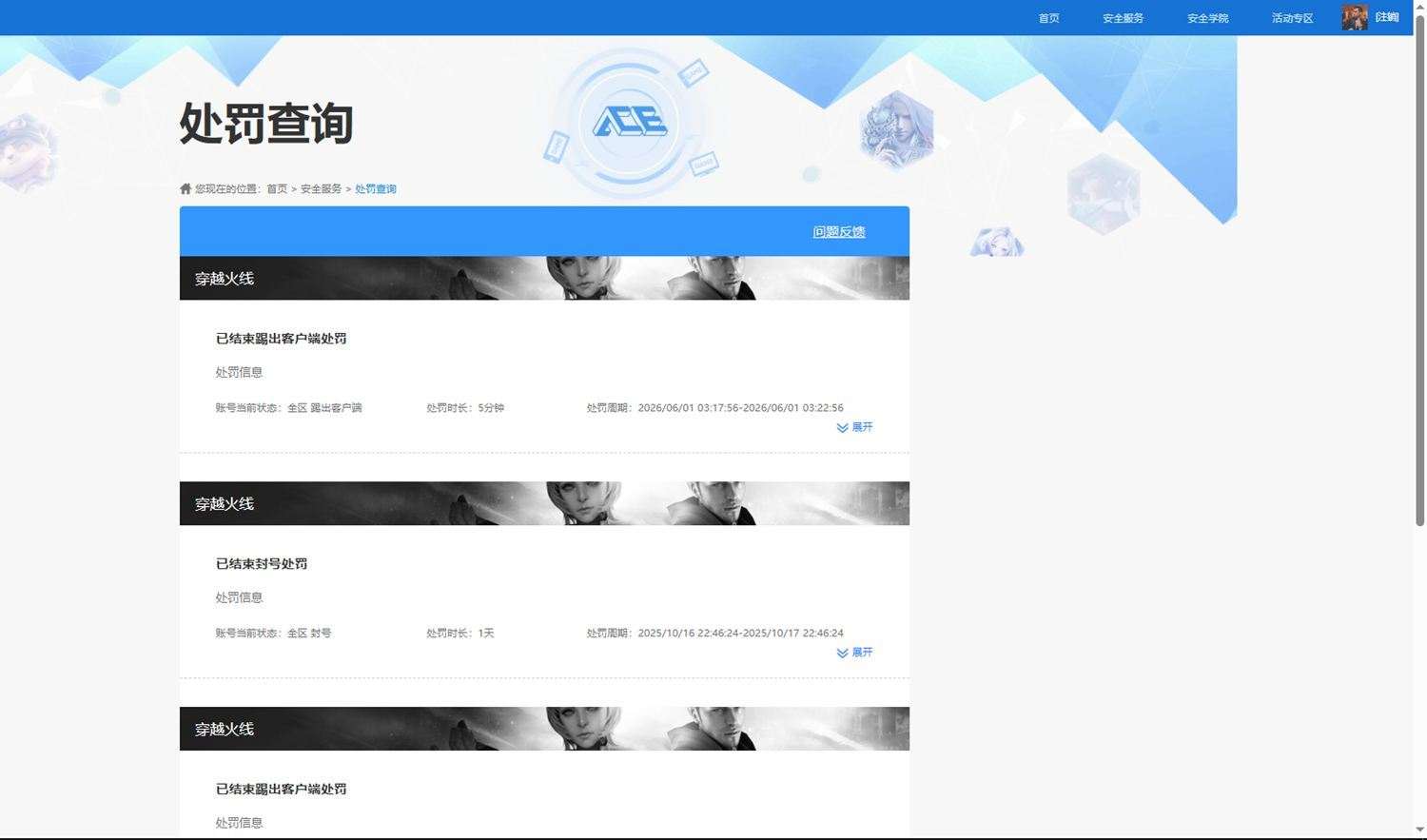The image size is (1427, 840).
Task: Select text 账号当前状态：全区 踢出客户端
Action: [288, 407]
